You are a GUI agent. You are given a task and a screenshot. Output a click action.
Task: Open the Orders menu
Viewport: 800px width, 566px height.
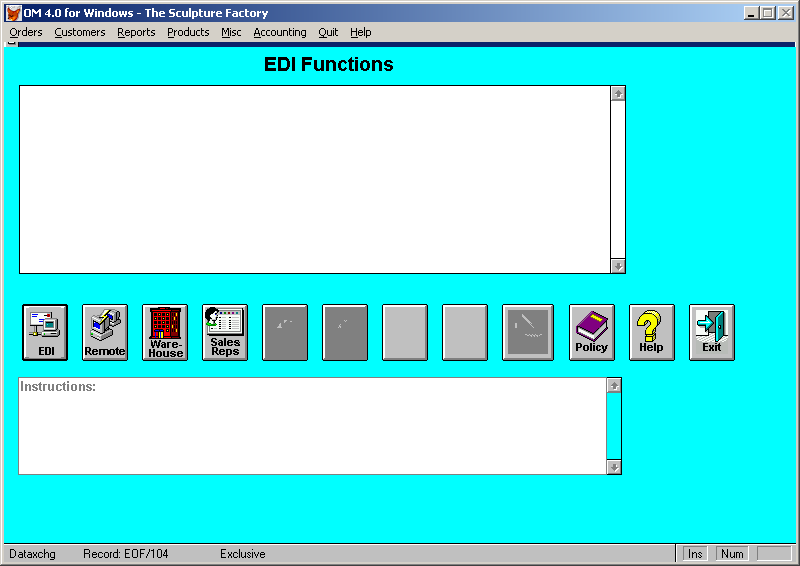(x=26, y=32)
